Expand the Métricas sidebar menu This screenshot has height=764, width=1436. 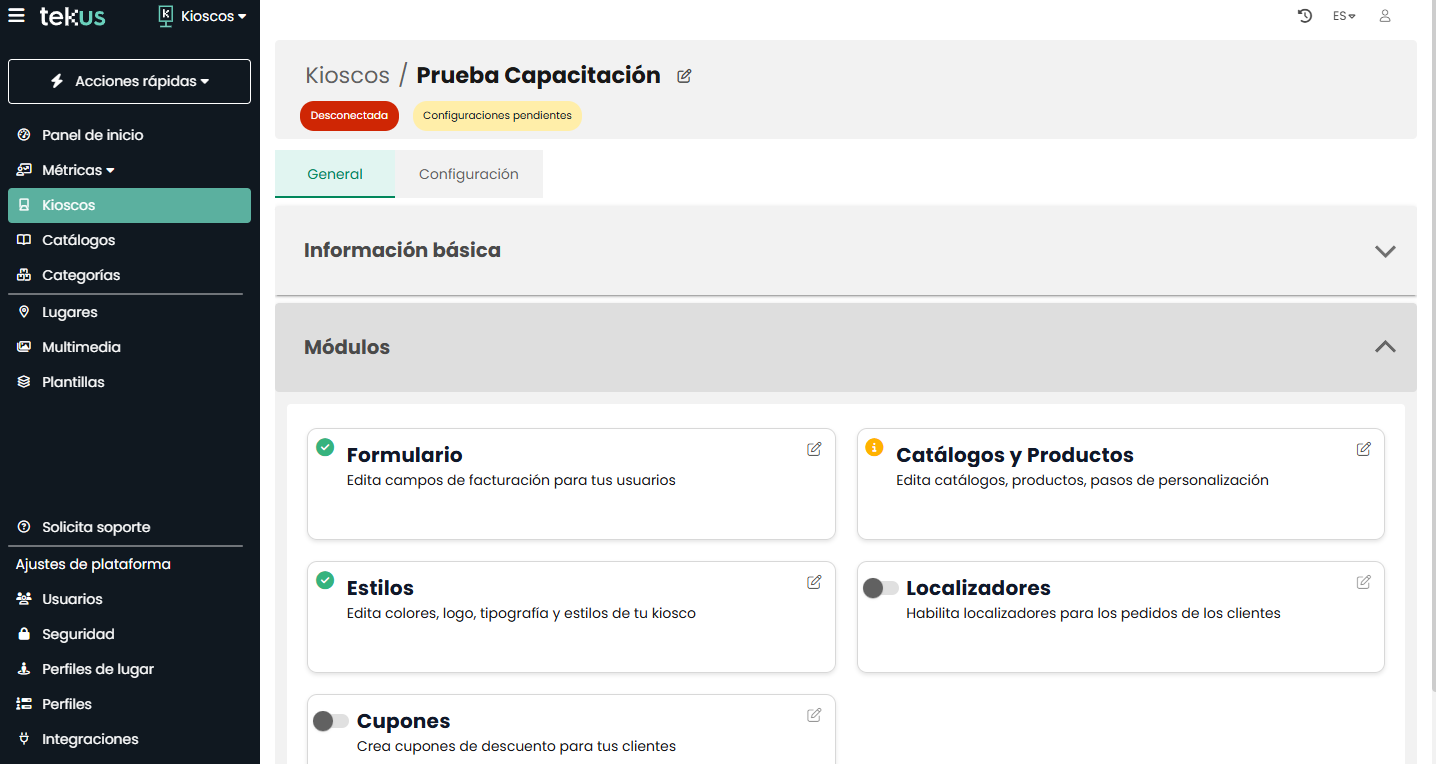click(x=78, y=170)
